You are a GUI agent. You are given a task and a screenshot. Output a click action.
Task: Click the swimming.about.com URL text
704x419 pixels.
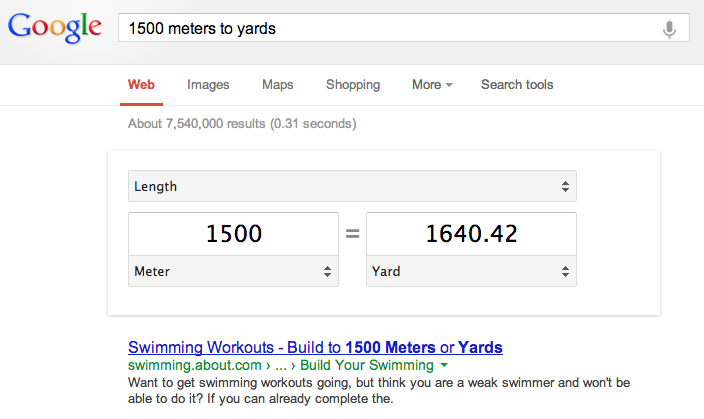(194, 365)
